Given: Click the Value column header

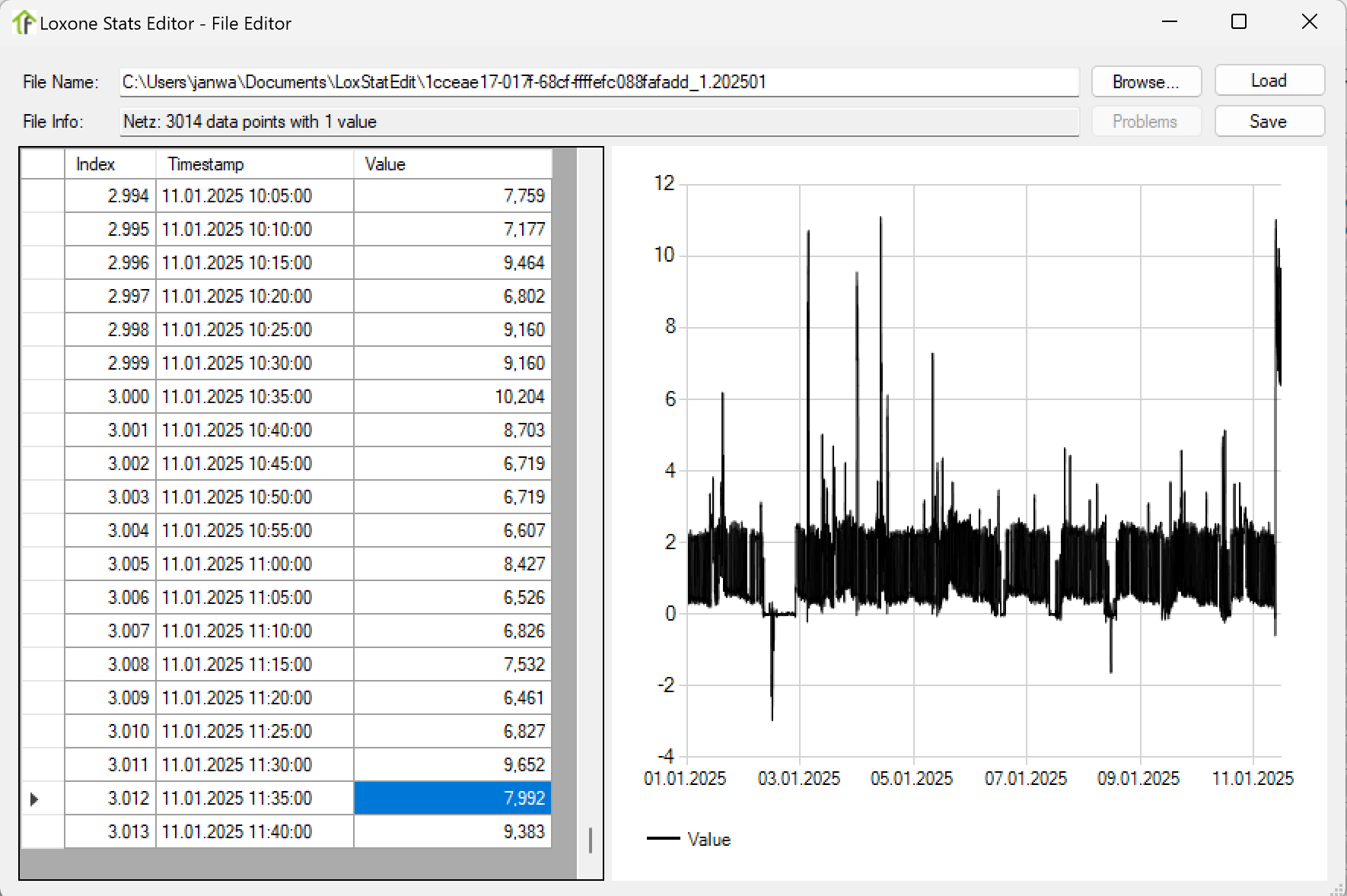Looking at the screenshot, I should (452, 164).
